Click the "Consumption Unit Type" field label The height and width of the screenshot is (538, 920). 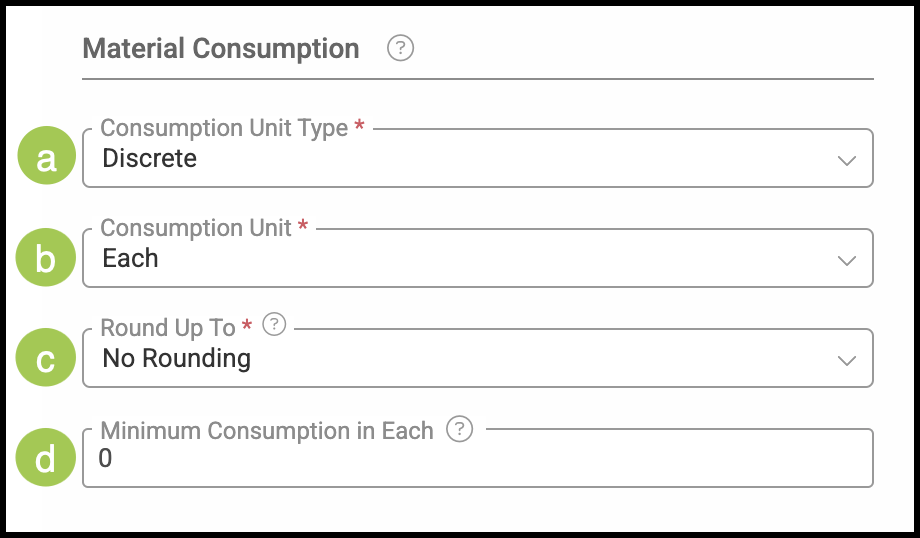coord(224,128)
